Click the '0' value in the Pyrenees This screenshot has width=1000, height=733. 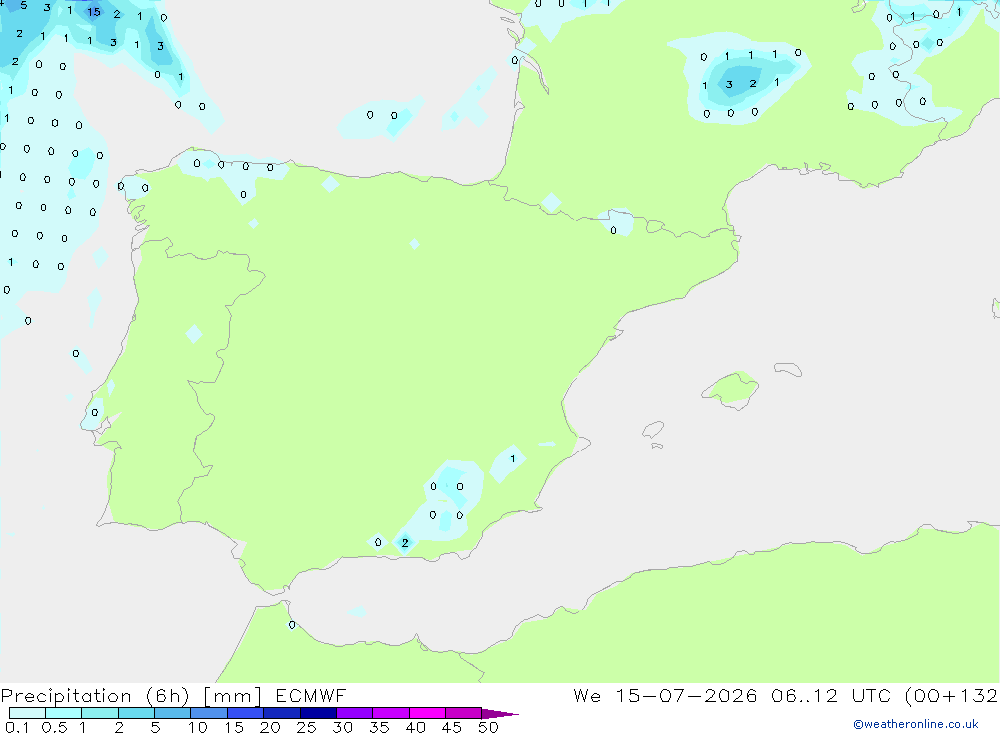tap(614, 230)
